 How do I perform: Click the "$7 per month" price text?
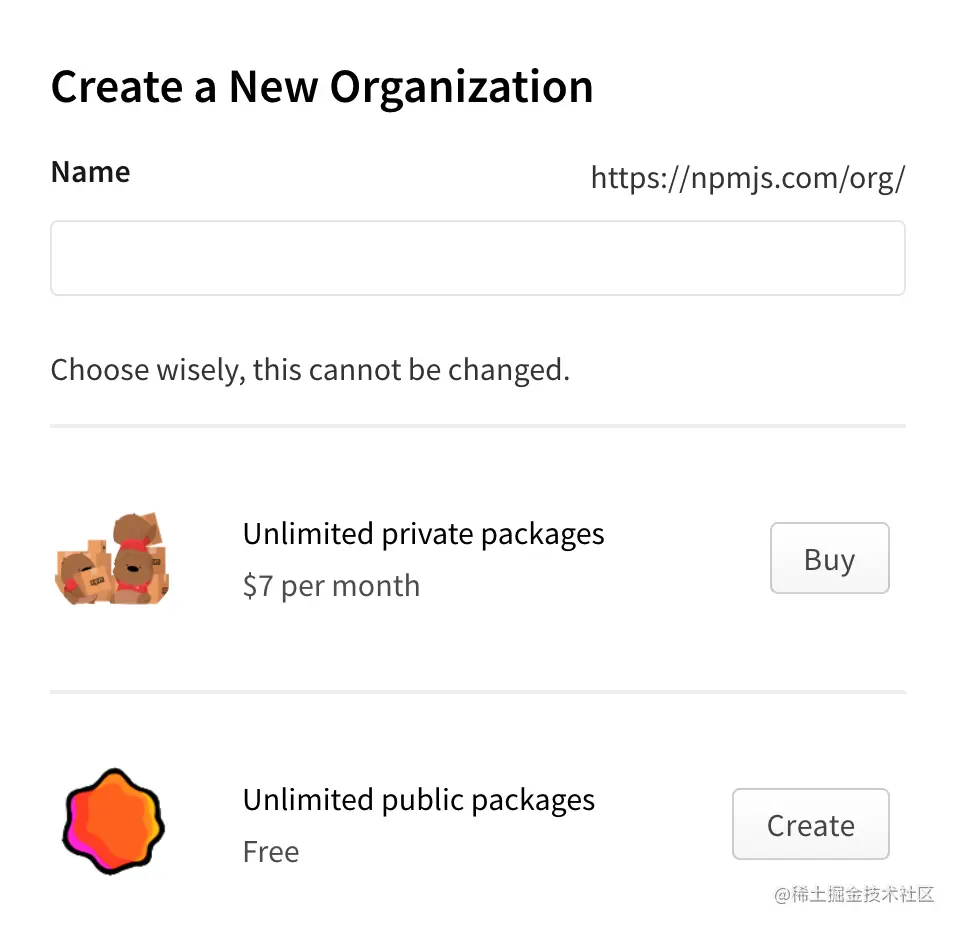click(x=331, y=586)
